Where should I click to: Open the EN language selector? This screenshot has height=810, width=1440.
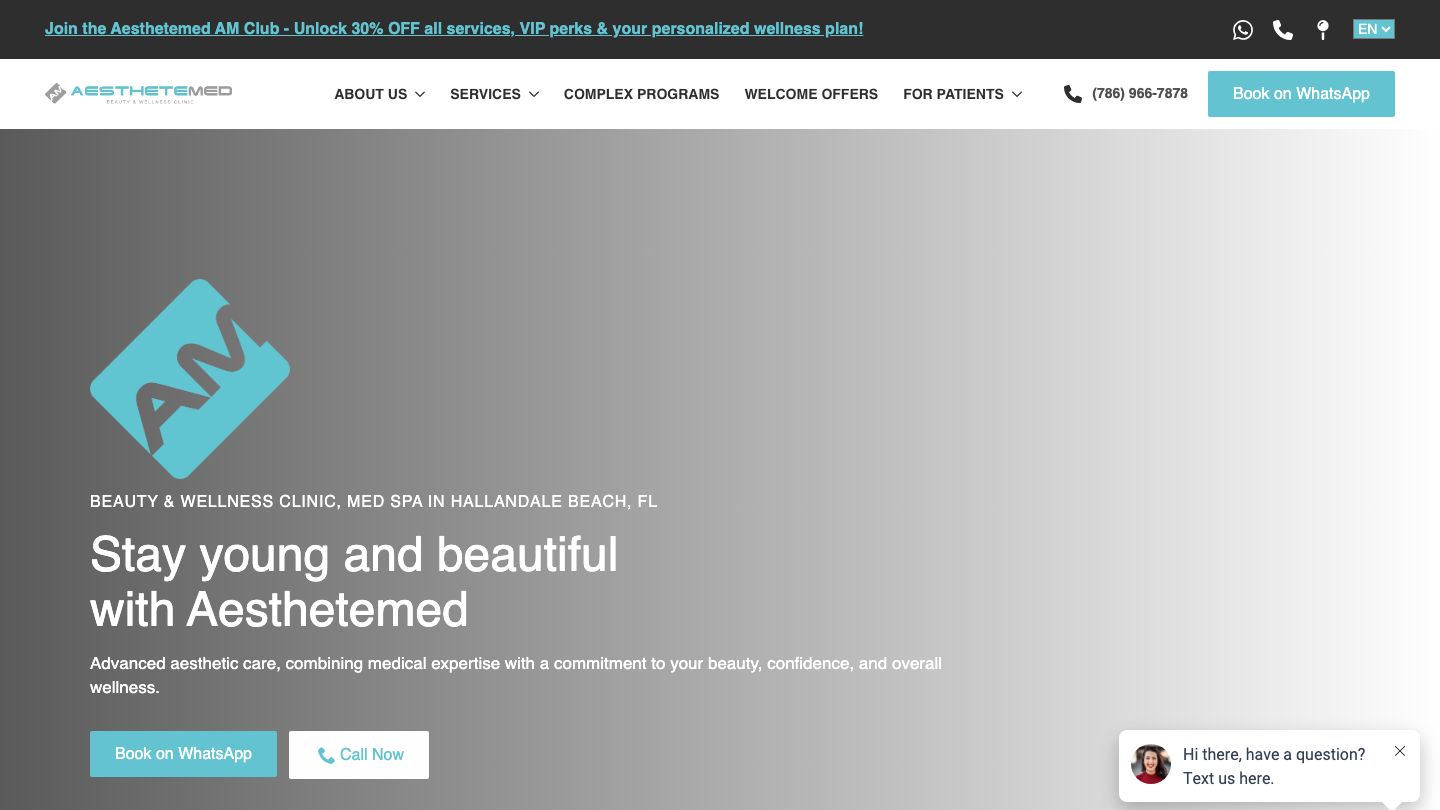(x=1373, y=29)
